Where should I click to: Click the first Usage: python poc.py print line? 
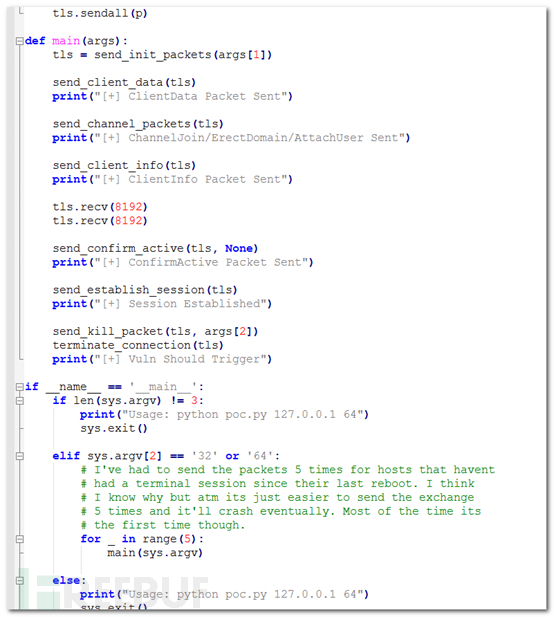coord(224,415)
